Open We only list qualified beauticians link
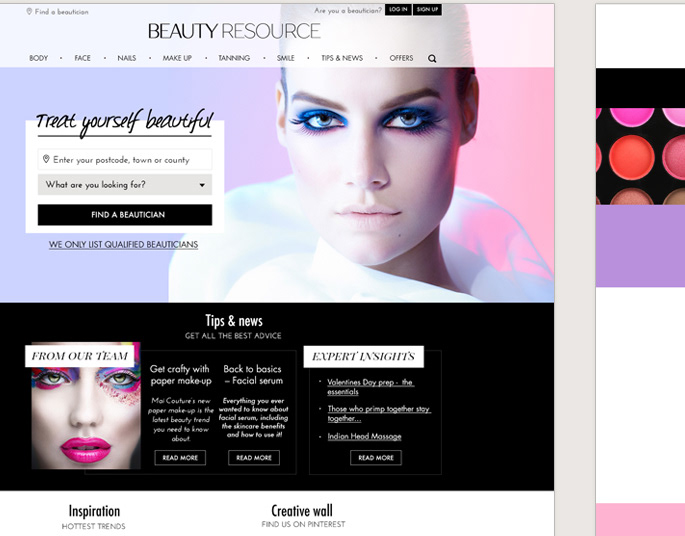The image size is (685, 536). coord(123,245)
